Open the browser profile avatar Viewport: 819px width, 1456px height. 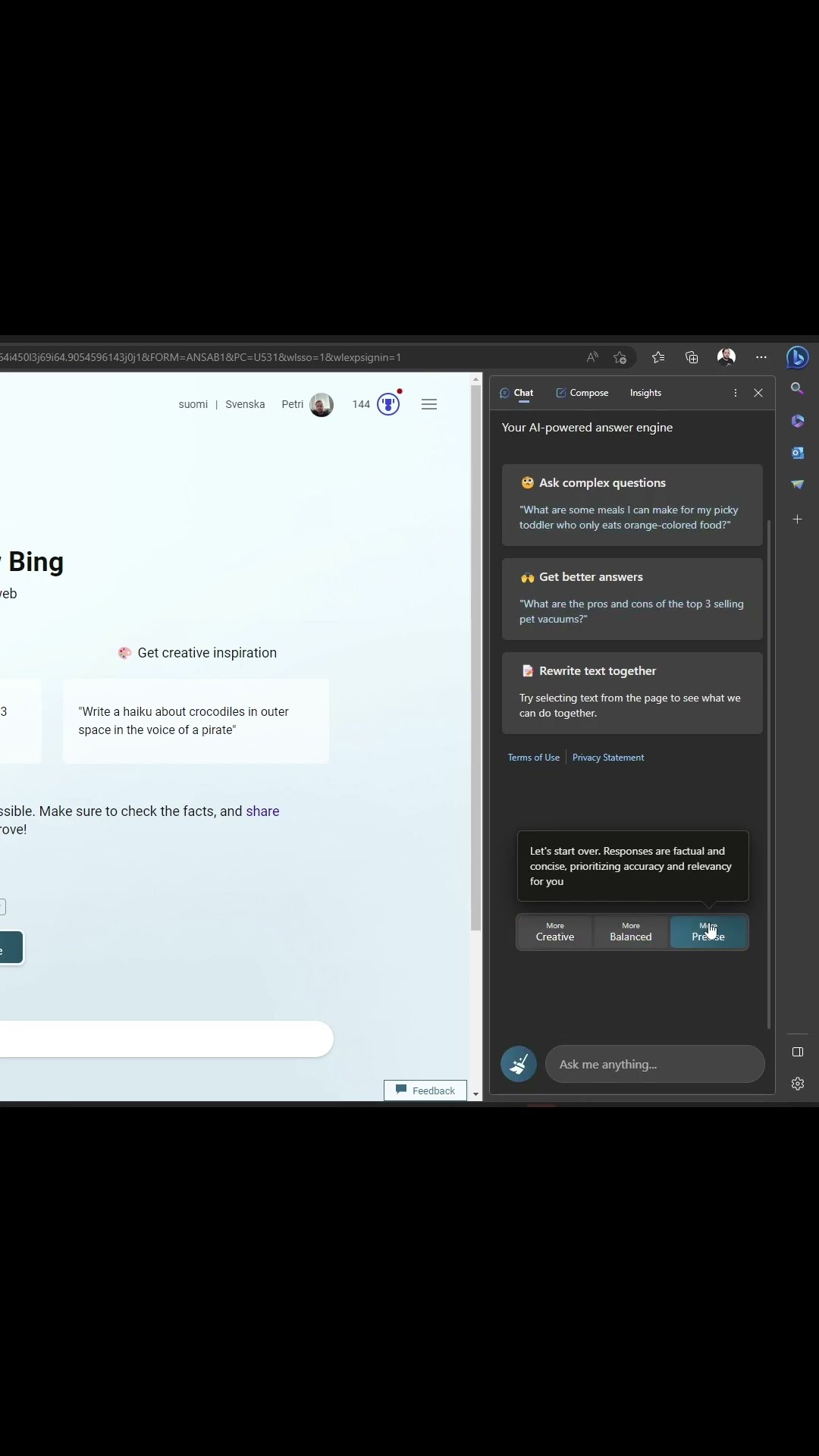pyautogui.click(x=726, y=357)
